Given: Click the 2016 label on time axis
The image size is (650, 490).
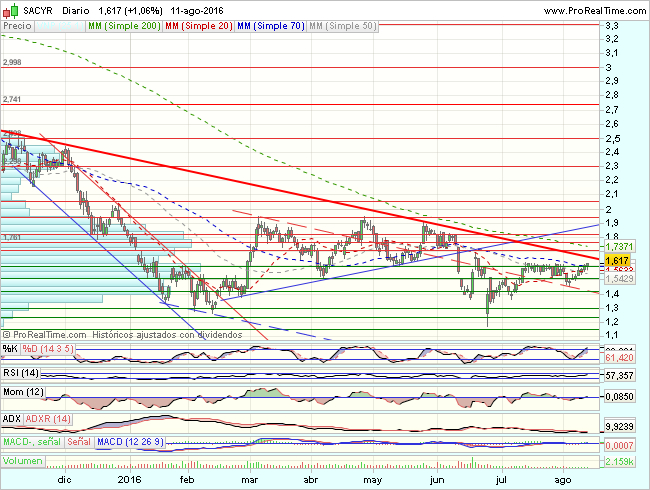Looking at the screenshot, I should point(131,479).
